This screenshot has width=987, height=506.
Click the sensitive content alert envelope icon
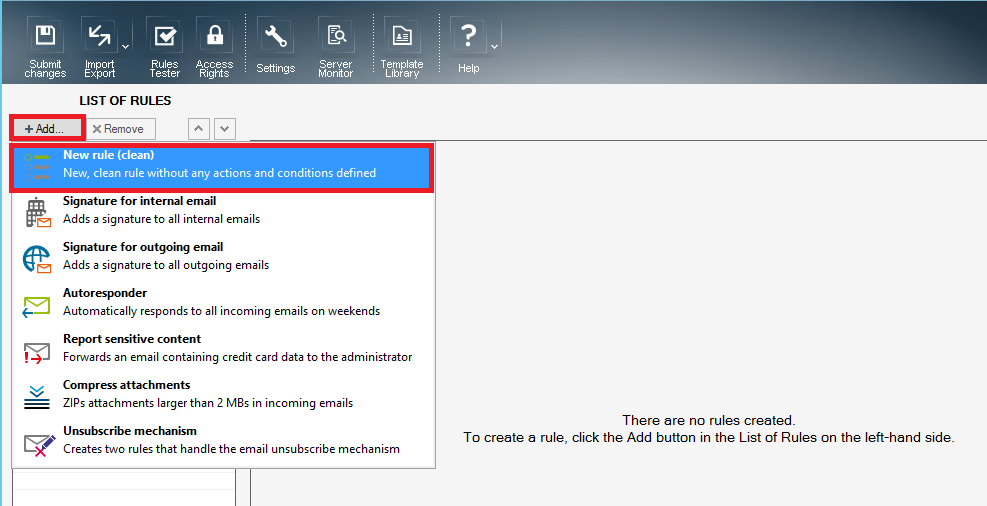37,353
